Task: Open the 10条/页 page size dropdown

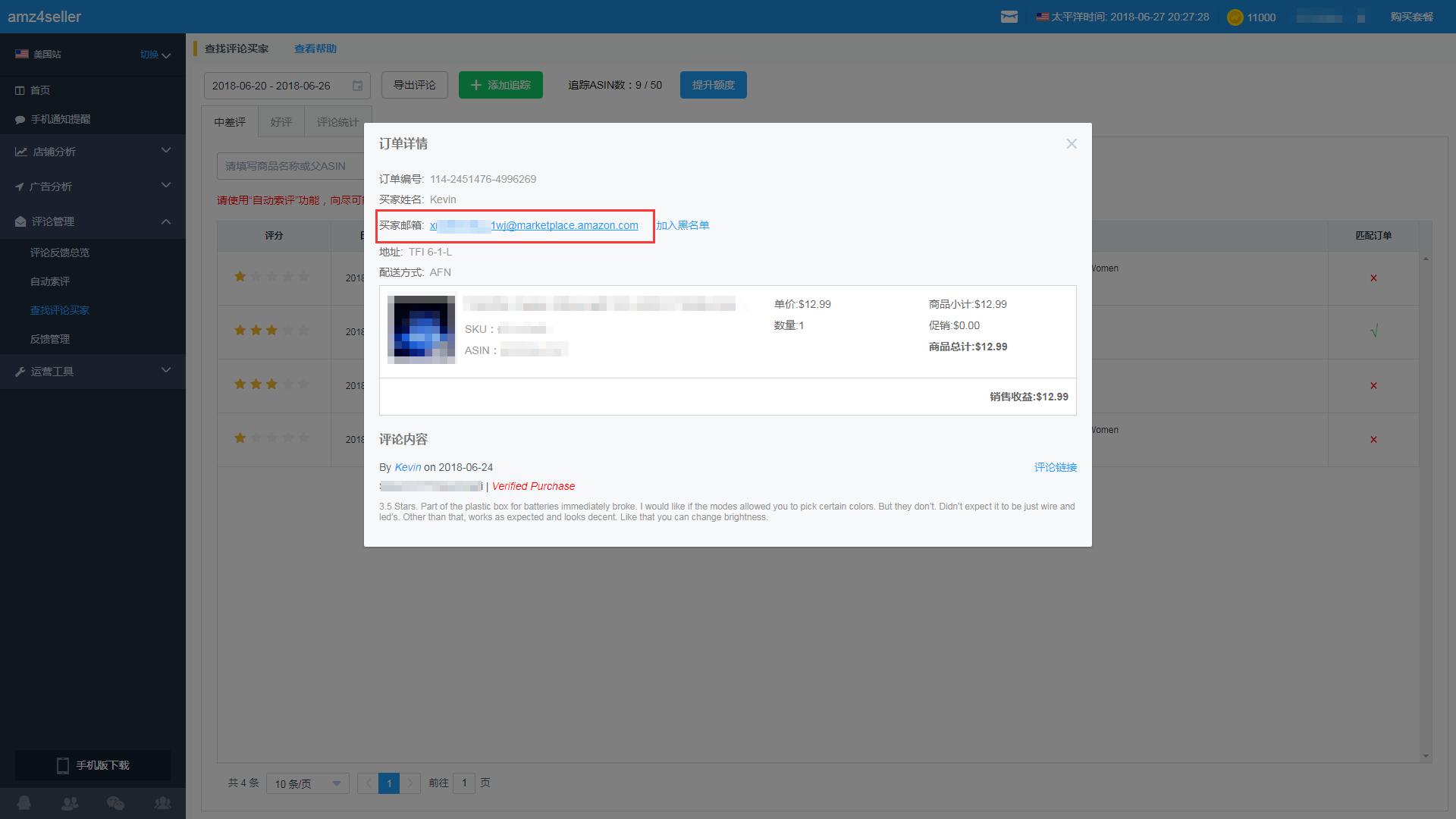Action: click(x=307, y=783)
